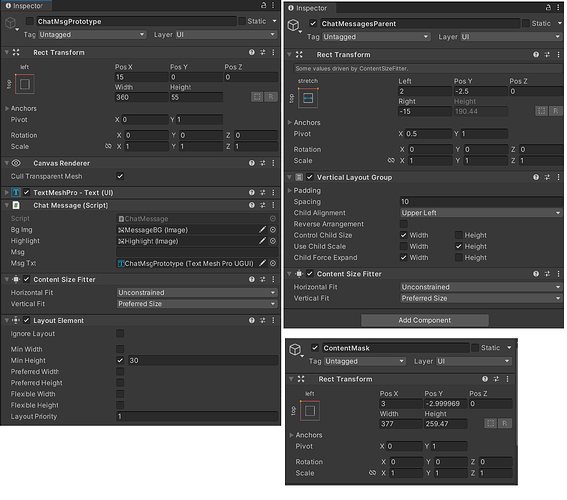The image size is (567, 500).
Task: Click the Add Component button
Action: pyautogui.click(x=425, y=320)
